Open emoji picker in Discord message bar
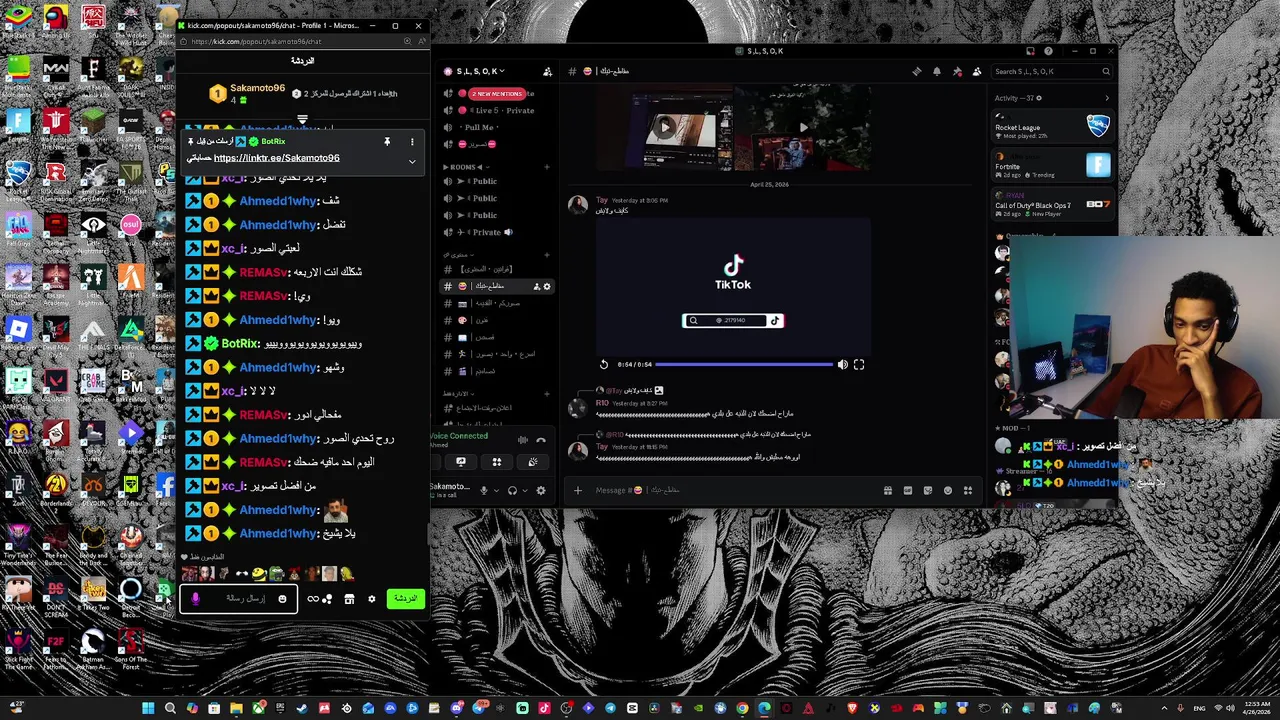The image size is (1280, 720). coord(948,490)
